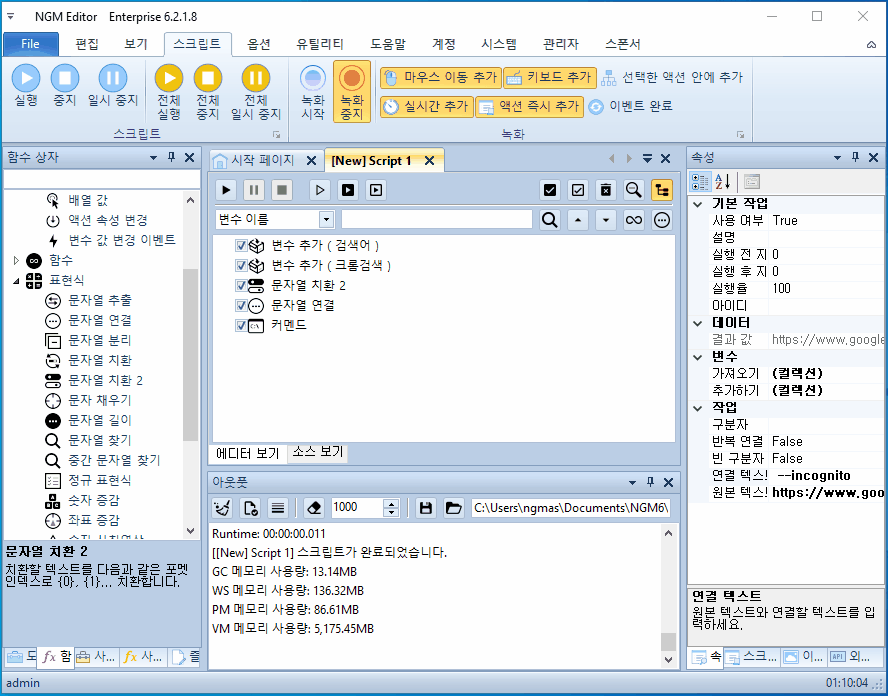Uncheck the 변수 추가 ( 크롬검색 ) checkbox
The height and width of the screenshot is (696, 888).
coord(241,266)
